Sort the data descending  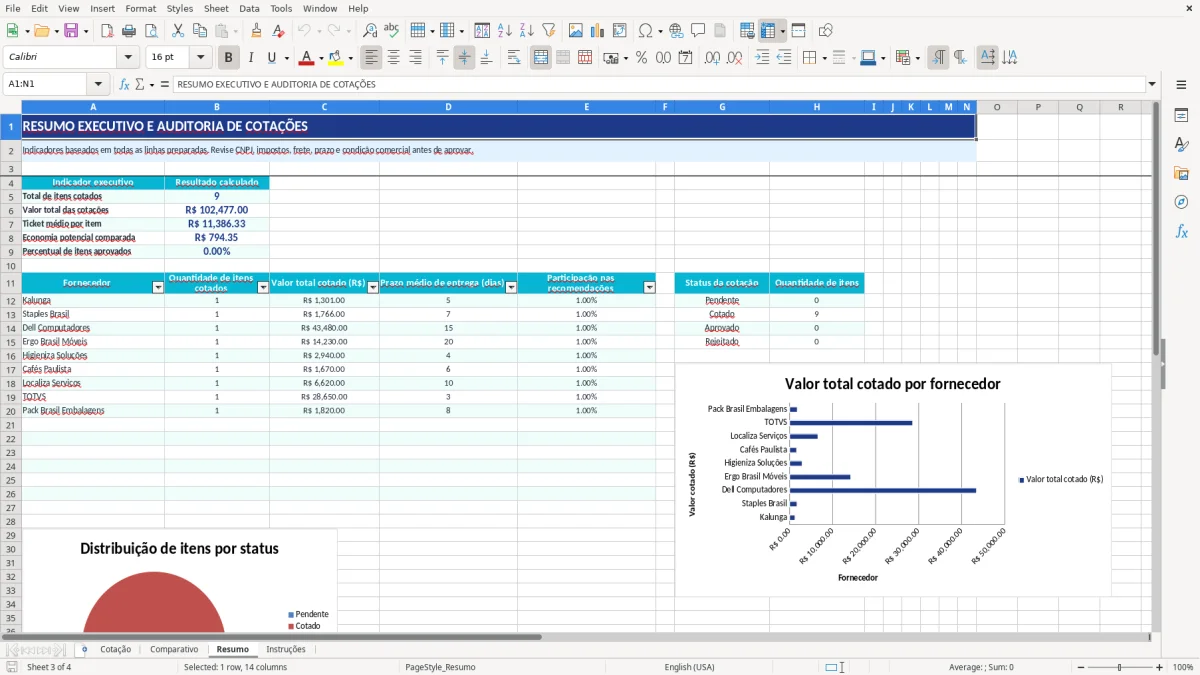coord(527,31)
